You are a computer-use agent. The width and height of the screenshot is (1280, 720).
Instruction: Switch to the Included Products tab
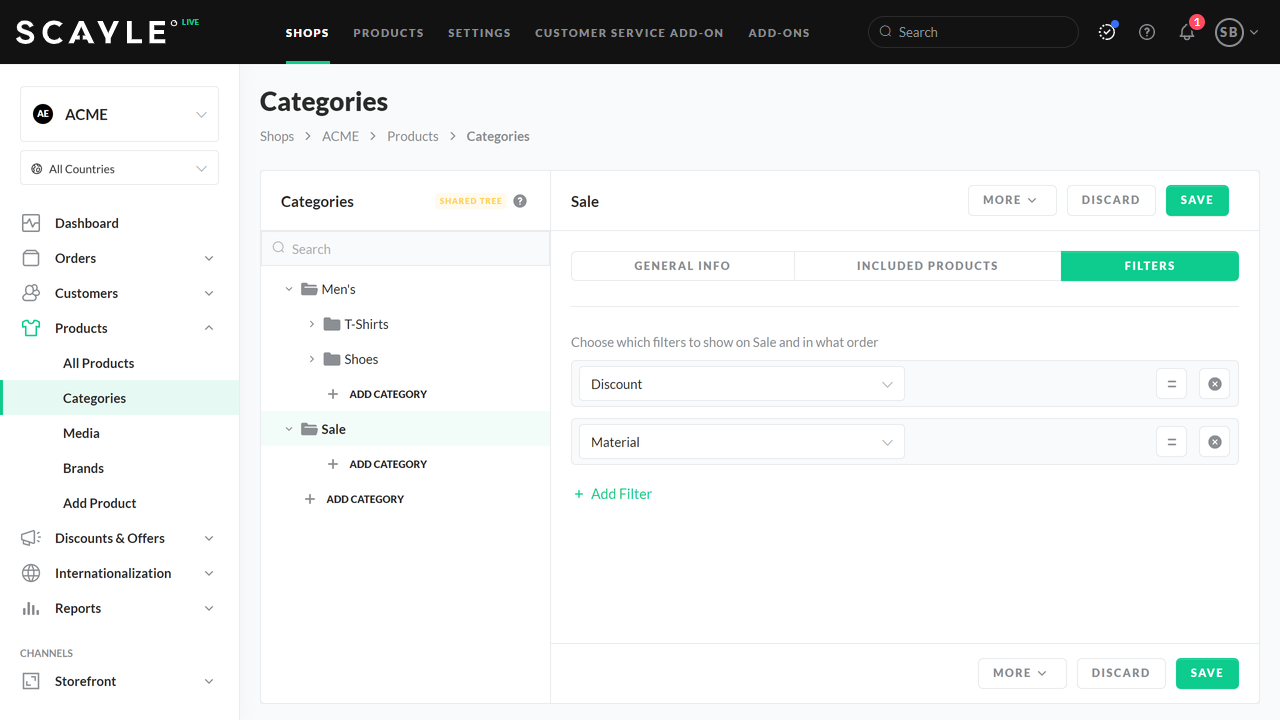(927, 266)
